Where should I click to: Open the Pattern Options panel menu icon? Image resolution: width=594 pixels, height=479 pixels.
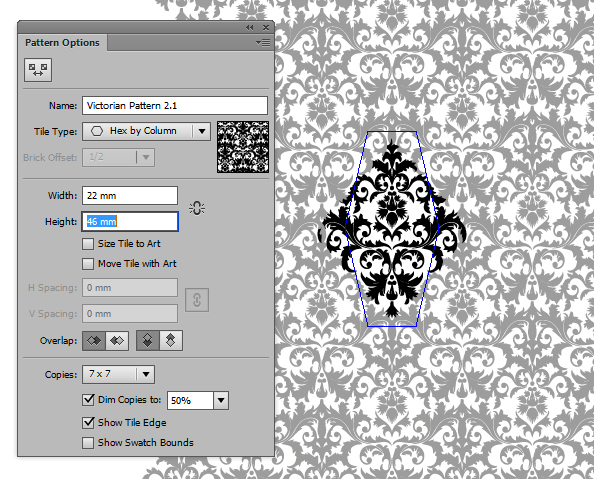click(263, 42)
